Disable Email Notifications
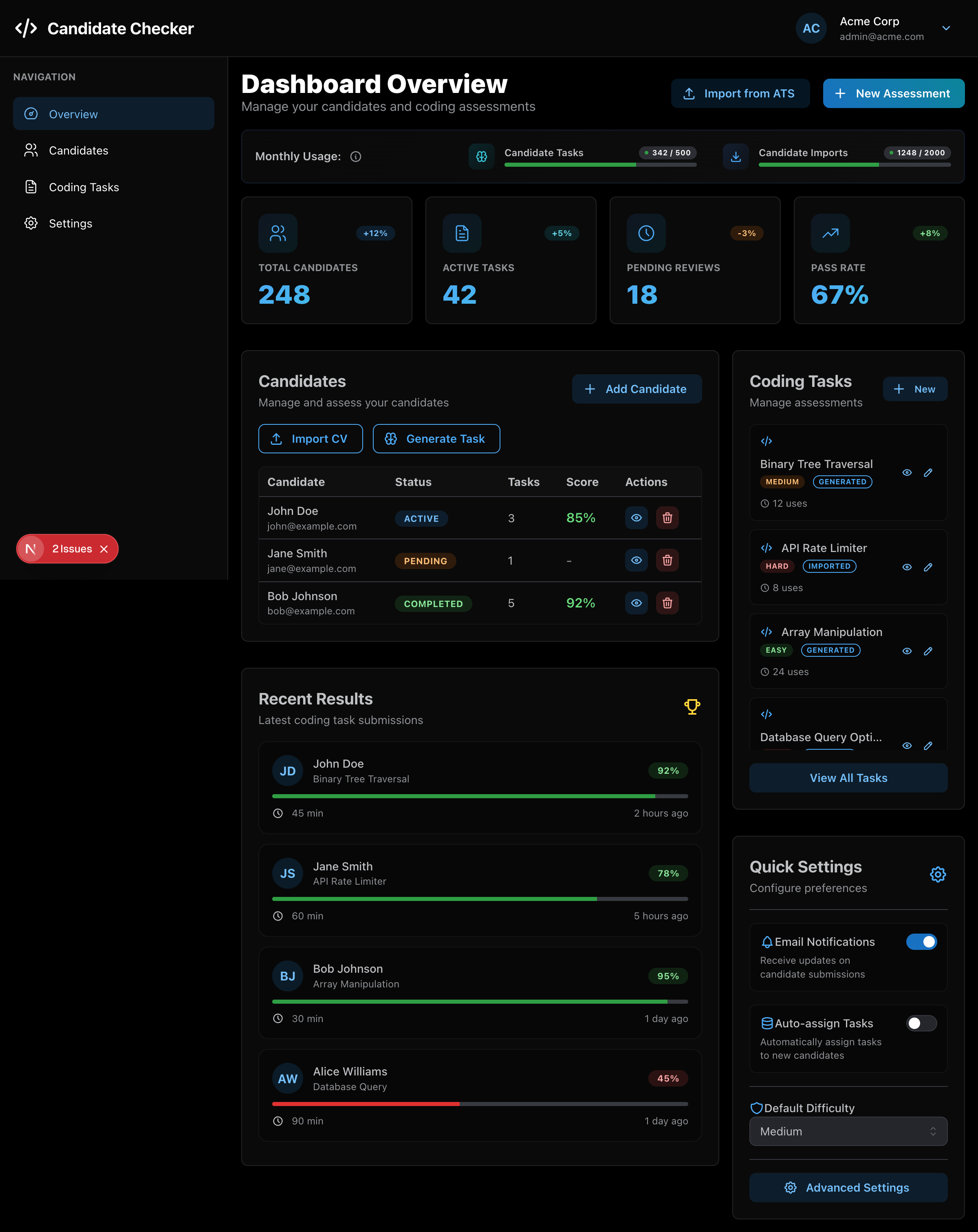Viewport: 978px width, 1232px height. point(921,942)
